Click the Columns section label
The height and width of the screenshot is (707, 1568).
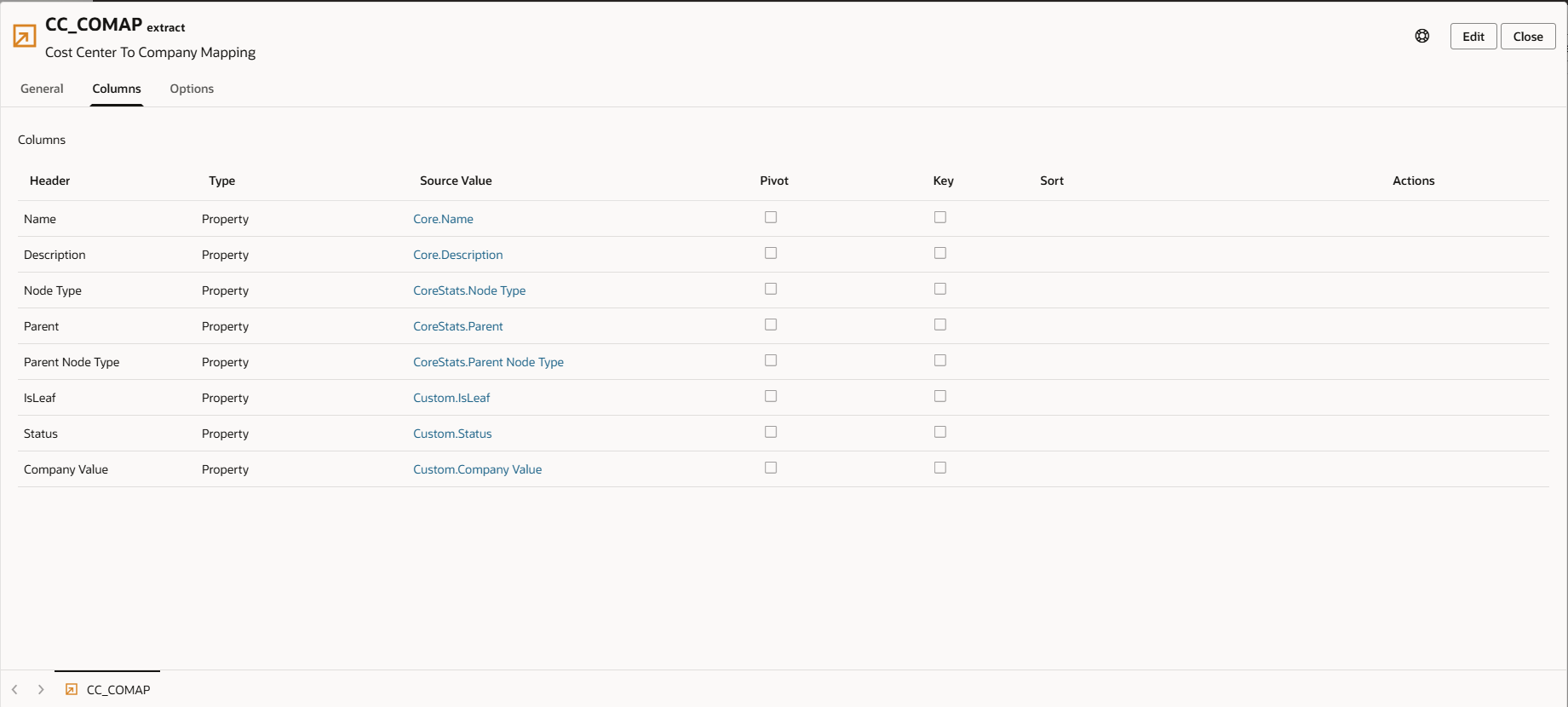point(42,140)
